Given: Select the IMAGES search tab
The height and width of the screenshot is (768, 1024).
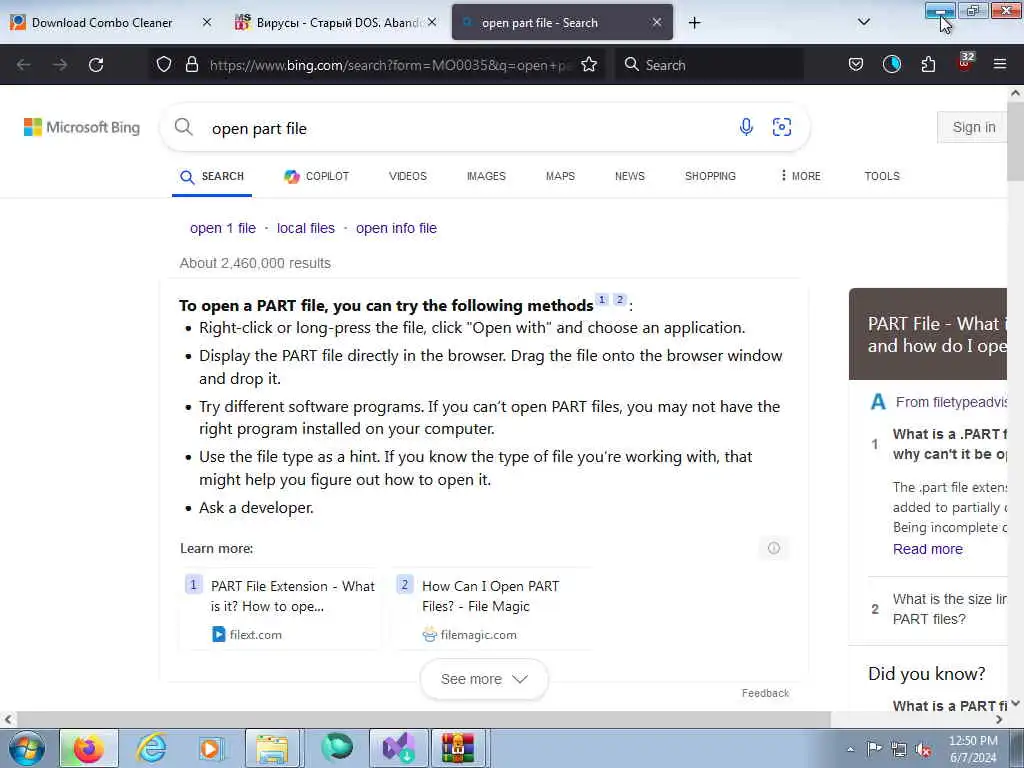Looking at the screenshot, I should point(487,176).
